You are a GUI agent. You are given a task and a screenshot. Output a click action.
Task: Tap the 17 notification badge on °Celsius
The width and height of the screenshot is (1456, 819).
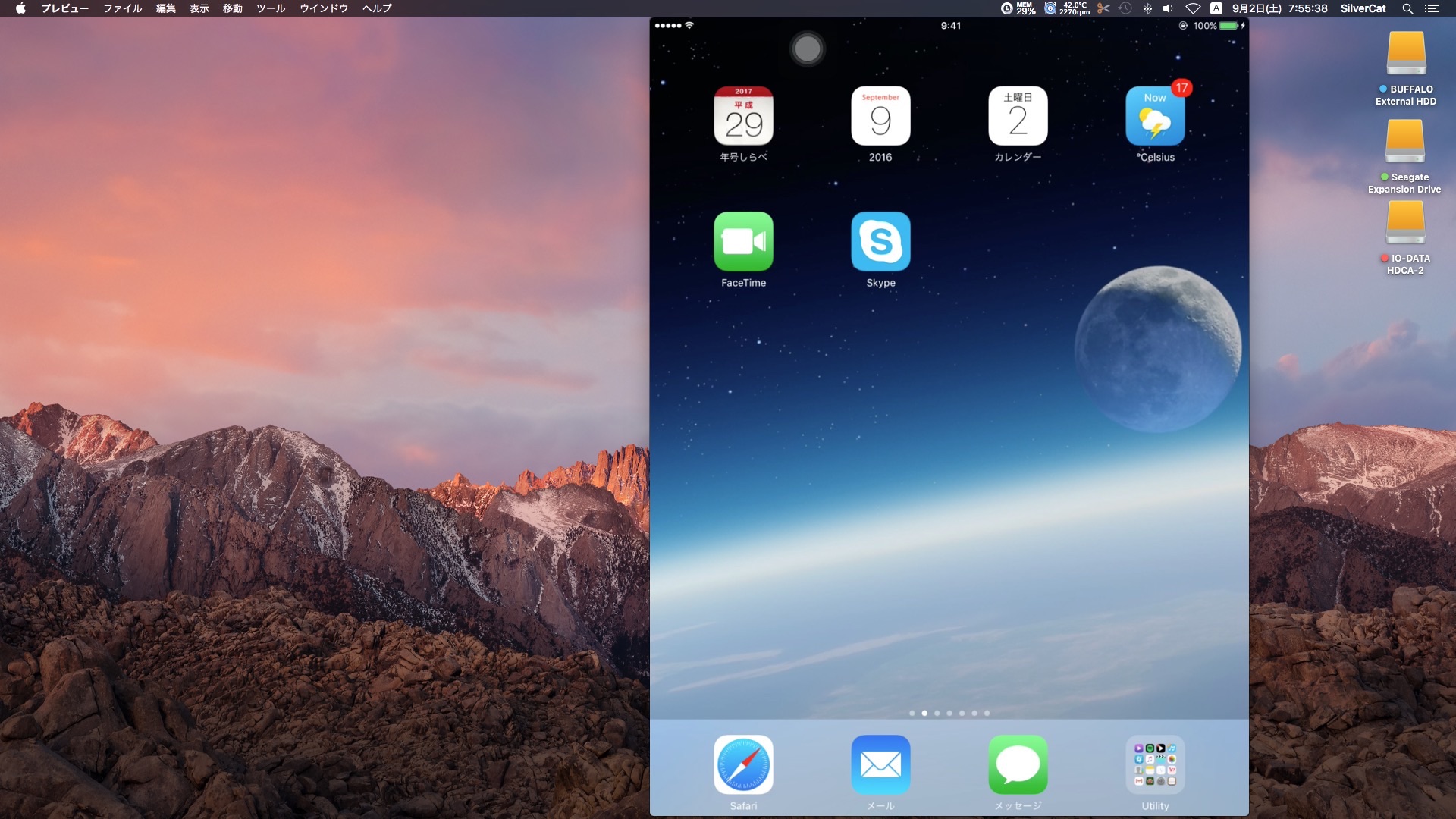click(1181, 88)
